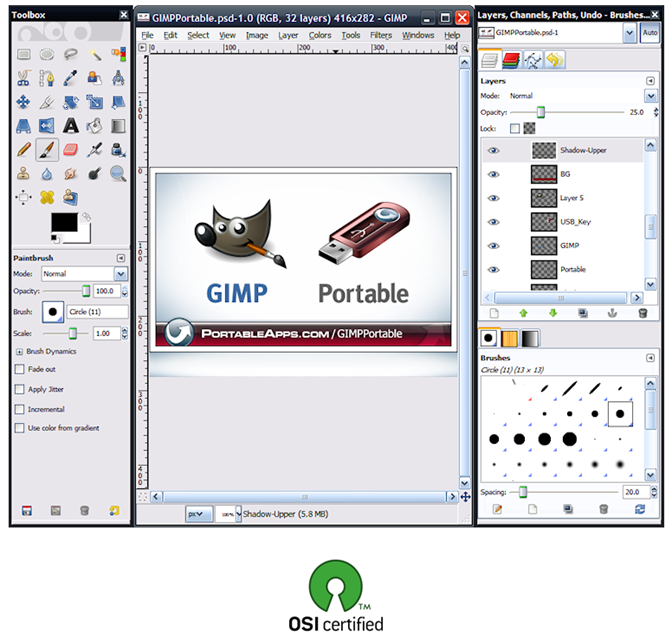The height and width of the screenshot is (638, 672).
Task: Toggle visibility of Layer 5
Action: [x=494, y=198]
